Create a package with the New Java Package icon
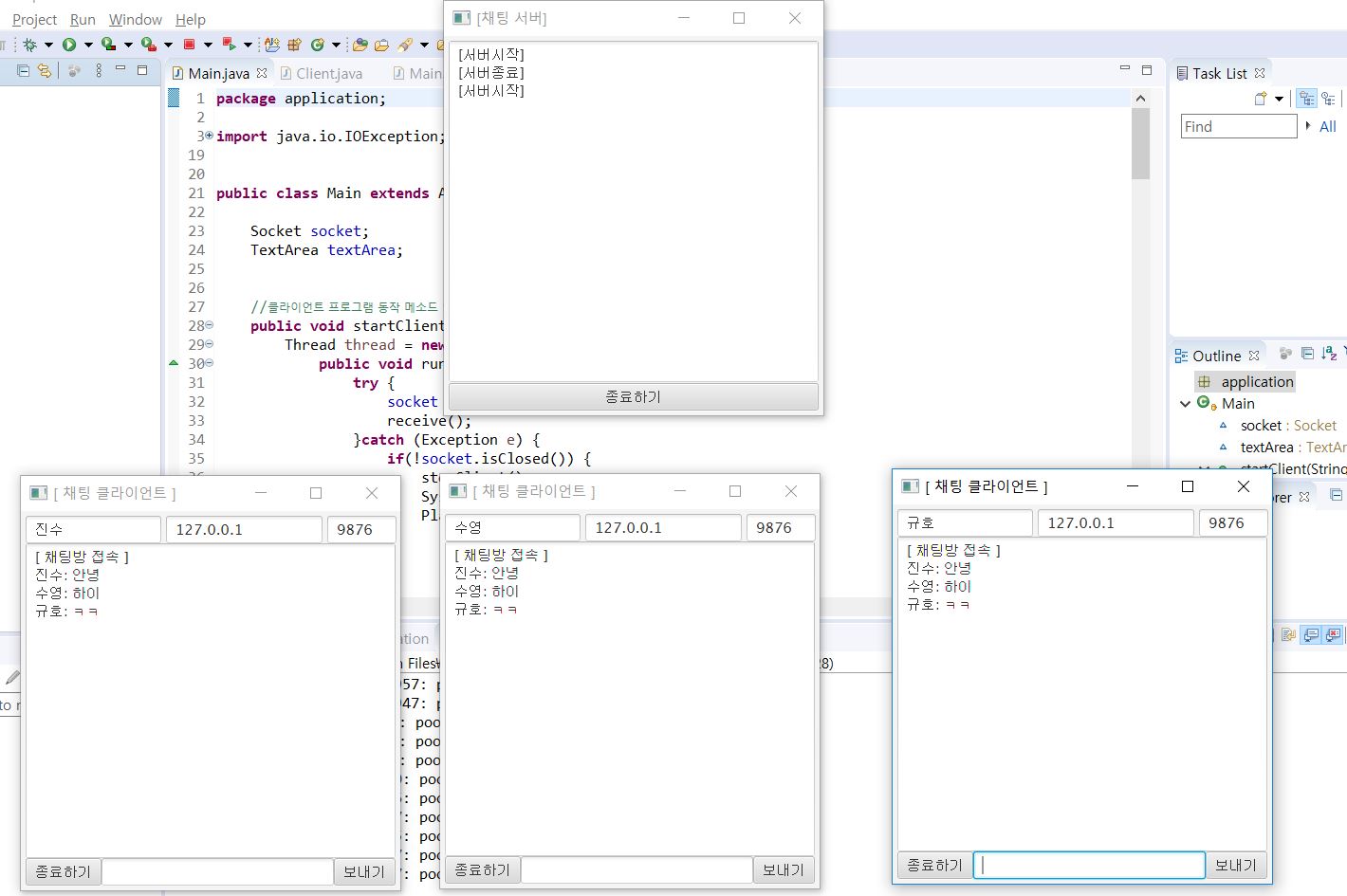The height and width of the screenshot is (896, 1347). [x=297, y=45]
